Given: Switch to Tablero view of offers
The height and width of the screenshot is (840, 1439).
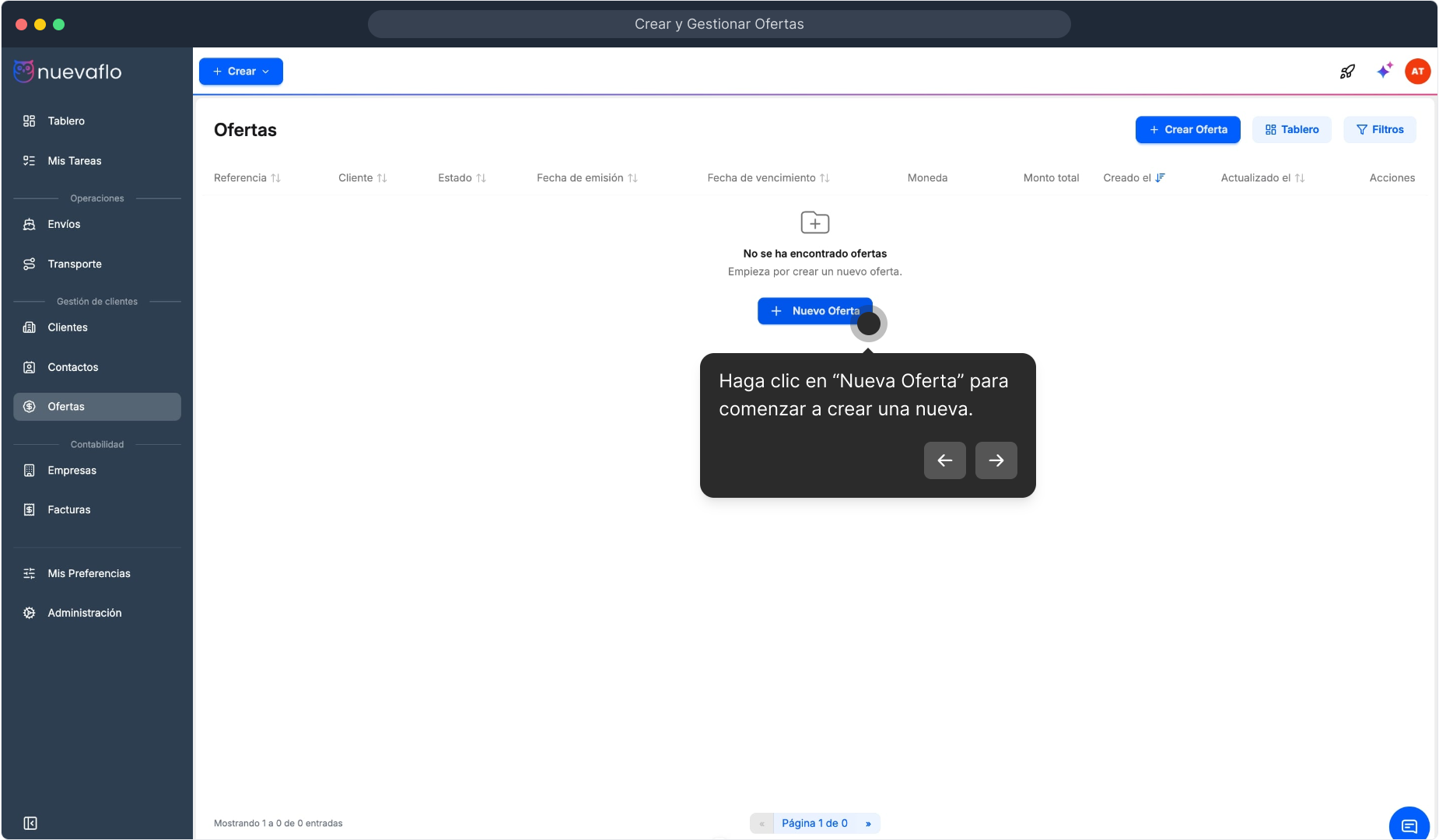Looking at the screenshot, I should click(1291, 130).
